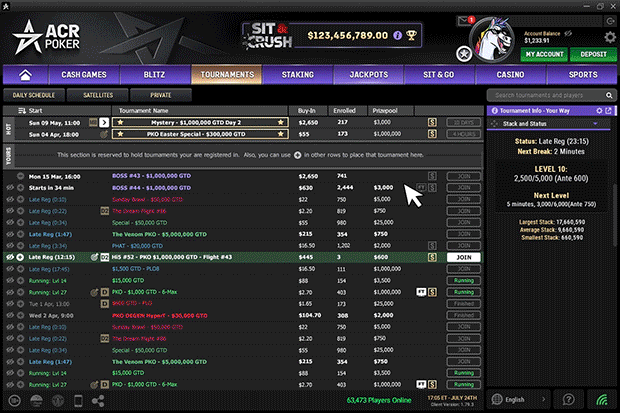
Task: Click the S icon in HiS #52 row
Action: [432, 257]
